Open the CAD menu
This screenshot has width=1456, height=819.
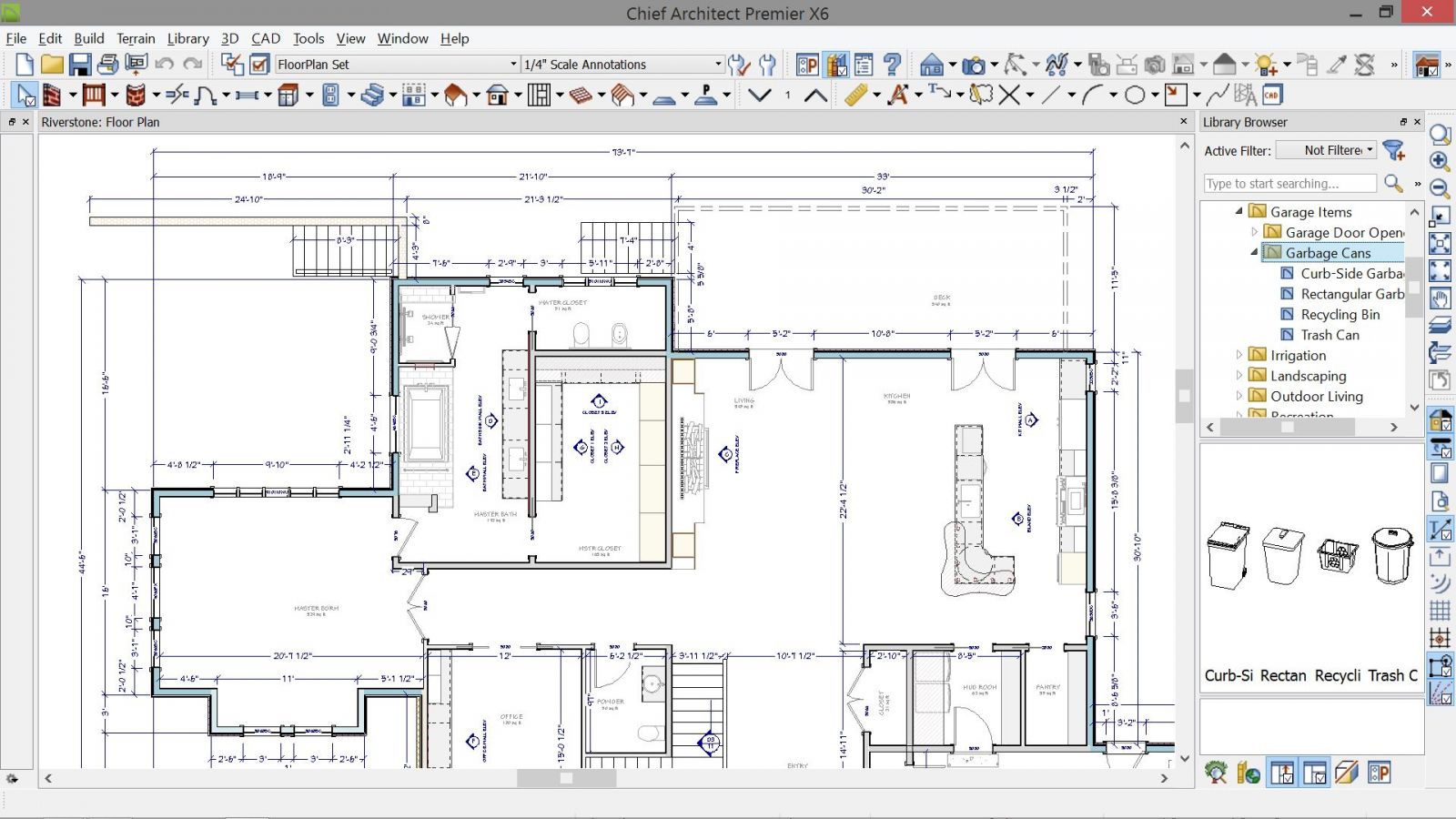click(266, 38)
